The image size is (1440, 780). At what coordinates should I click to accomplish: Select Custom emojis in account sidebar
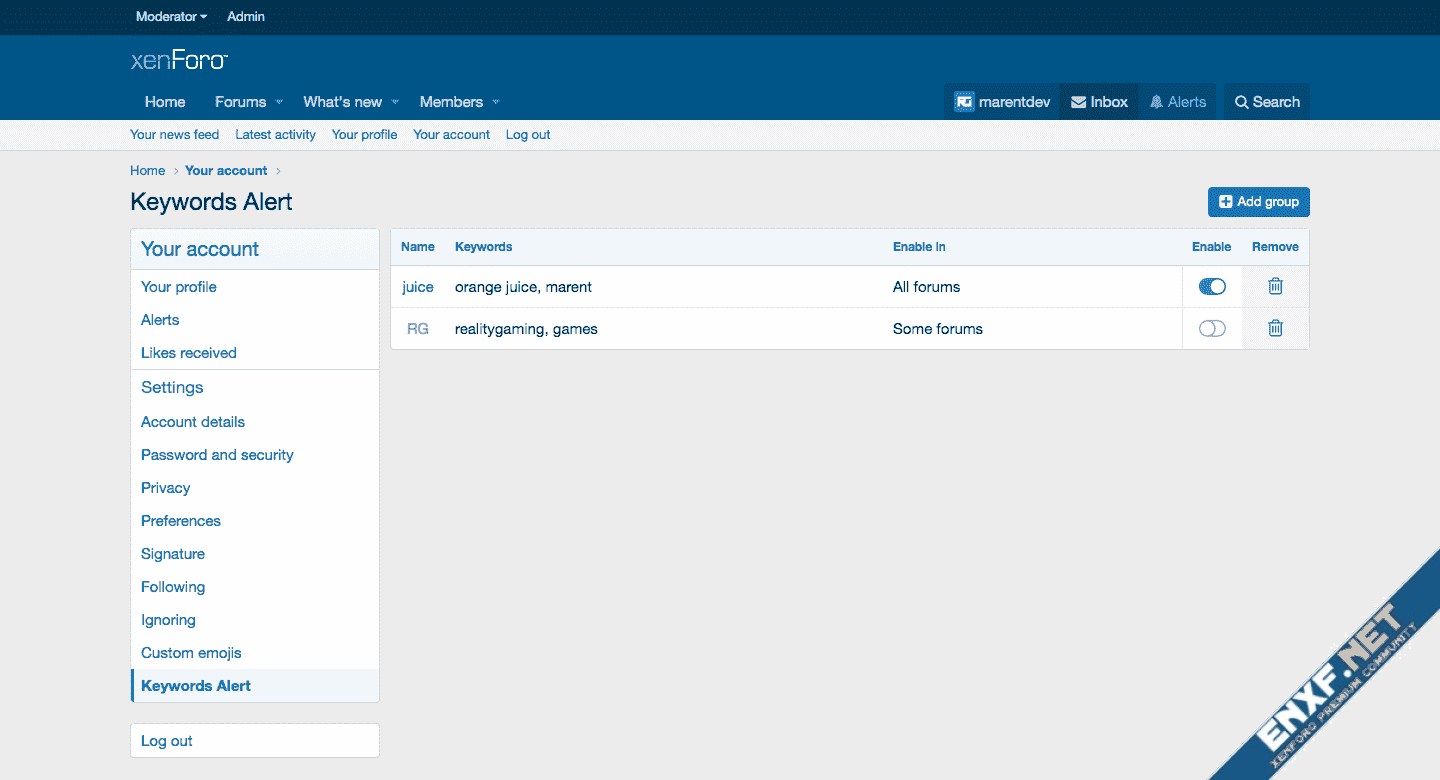tap(191, 653)
